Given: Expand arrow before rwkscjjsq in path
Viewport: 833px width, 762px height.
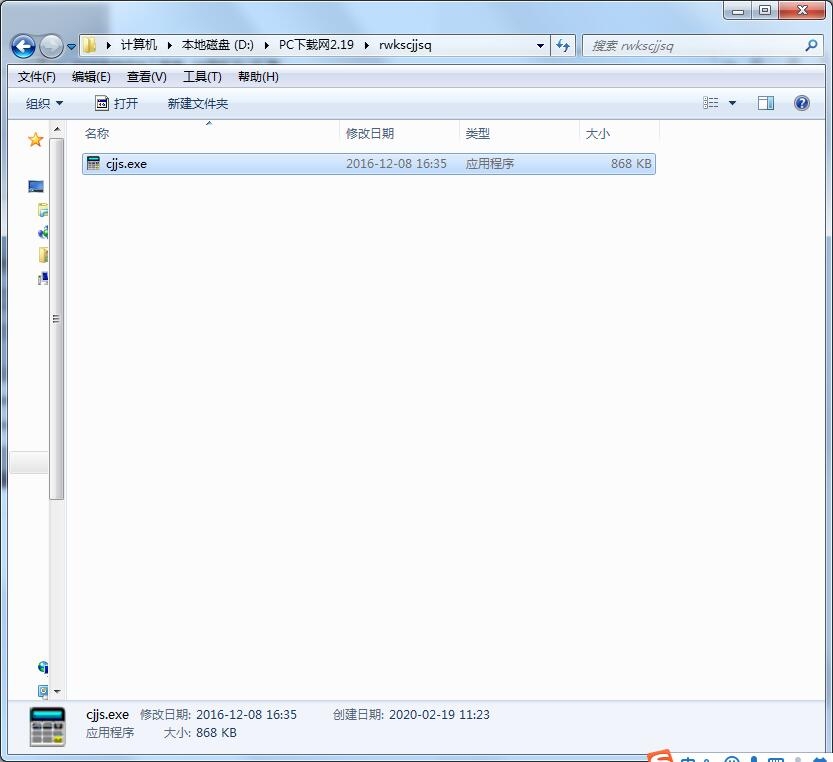Looking at the screenshot, I should [367, 45].
